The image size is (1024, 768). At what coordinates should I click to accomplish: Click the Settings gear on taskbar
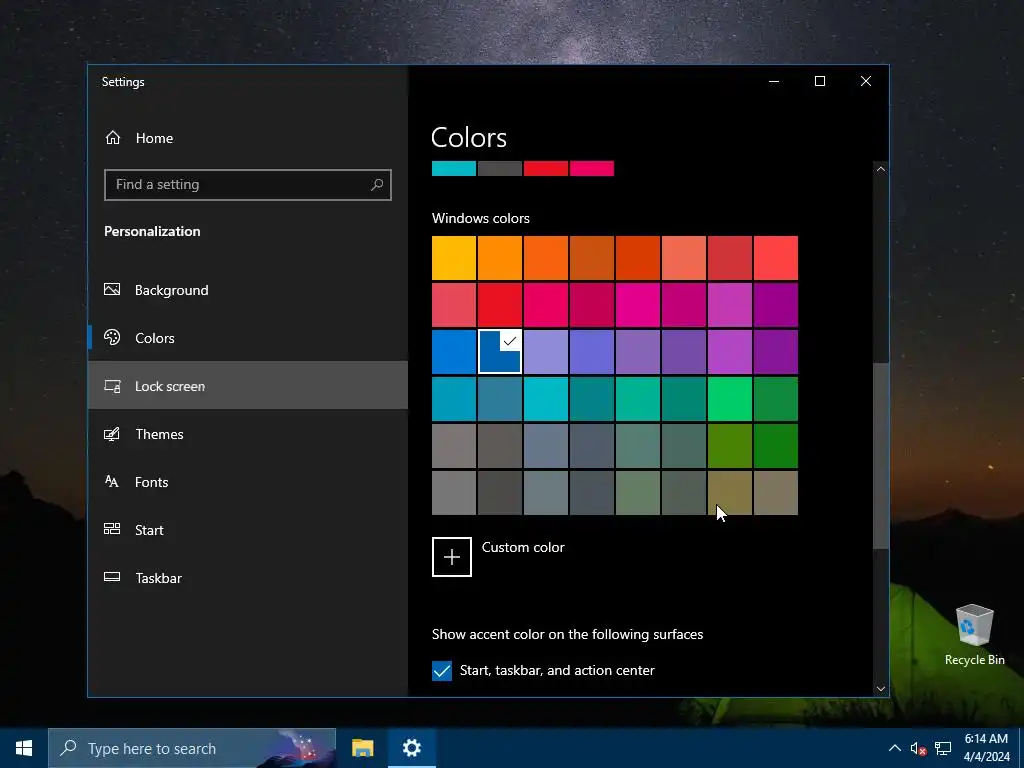point(411,748)
